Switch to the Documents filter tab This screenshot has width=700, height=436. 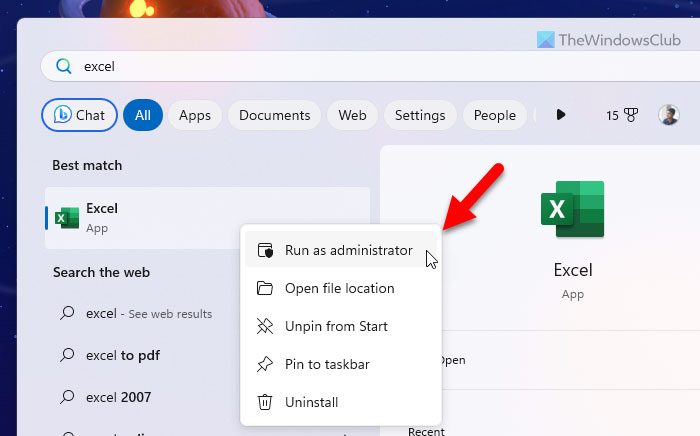[x=275, y=115]
